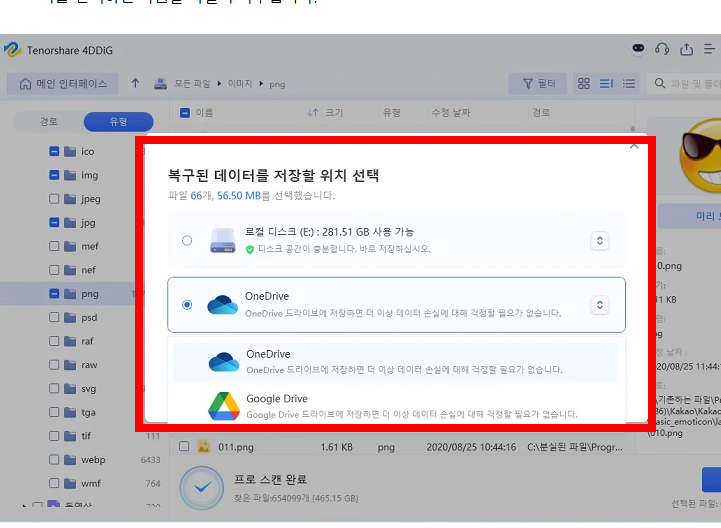Screen dimensions: 721x528
Task: Open the svg folder in tree
Action: click(89, 389)
